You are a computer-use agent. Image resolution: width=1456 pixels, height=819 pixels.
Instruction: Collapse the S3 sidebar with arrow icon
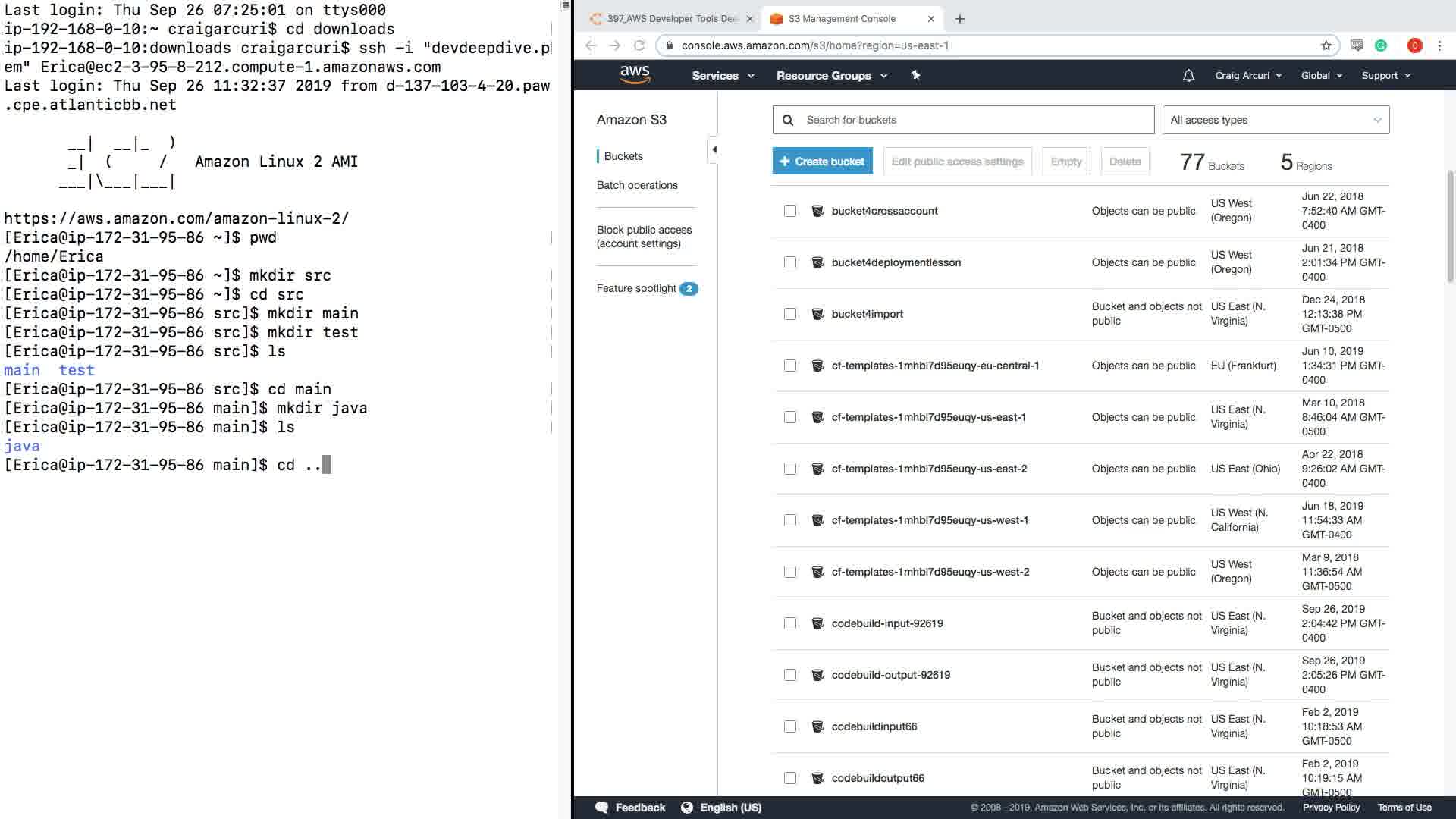[714, 149]
